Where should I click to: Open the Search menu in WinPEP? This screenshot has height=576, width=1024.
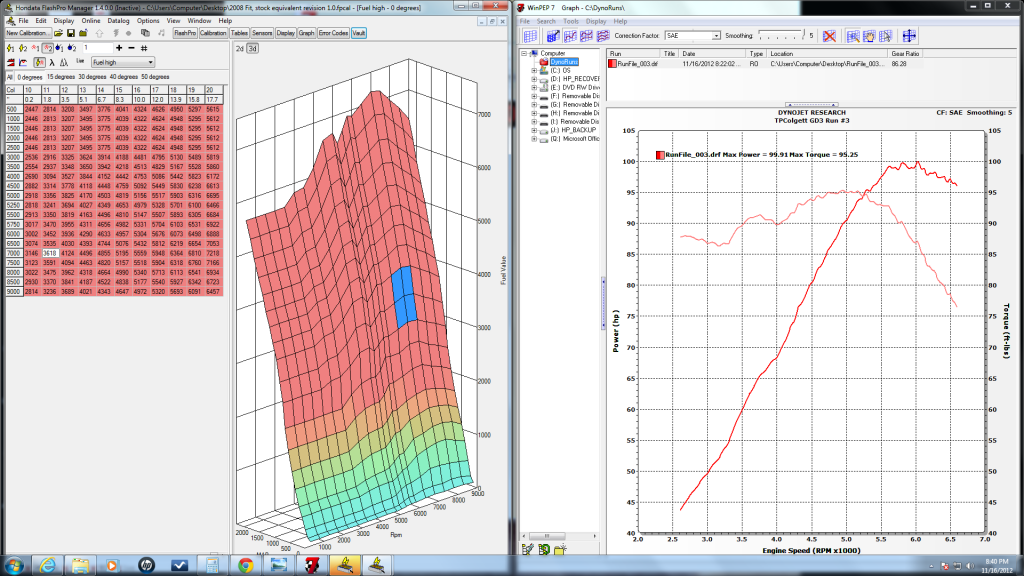coord(546,22)
